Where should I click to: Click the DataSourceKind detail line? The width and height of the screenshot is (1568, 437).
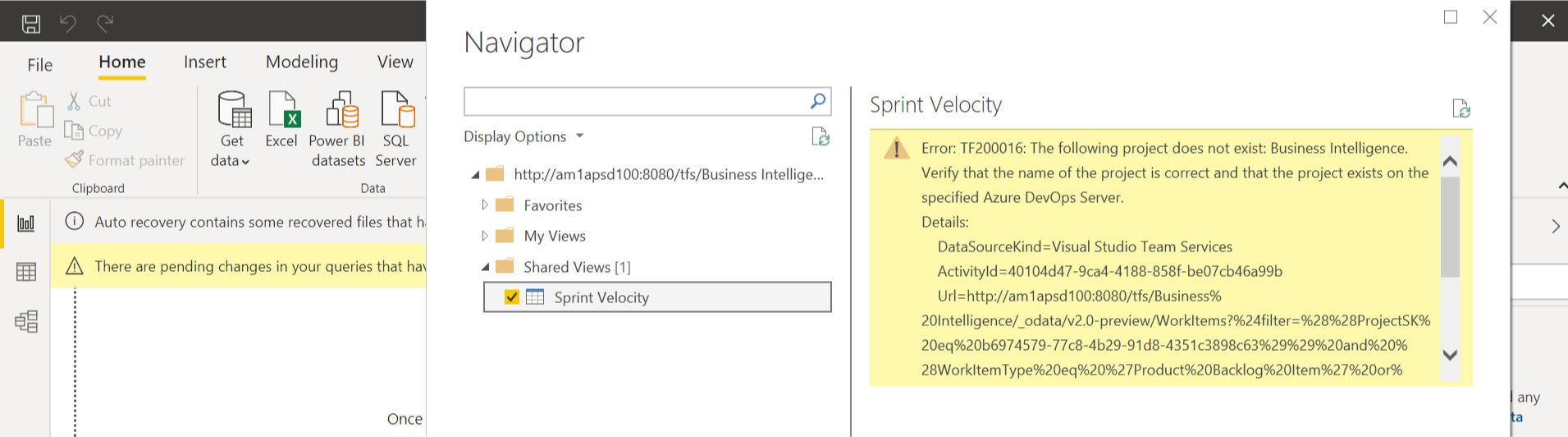tap(1085, 246)
